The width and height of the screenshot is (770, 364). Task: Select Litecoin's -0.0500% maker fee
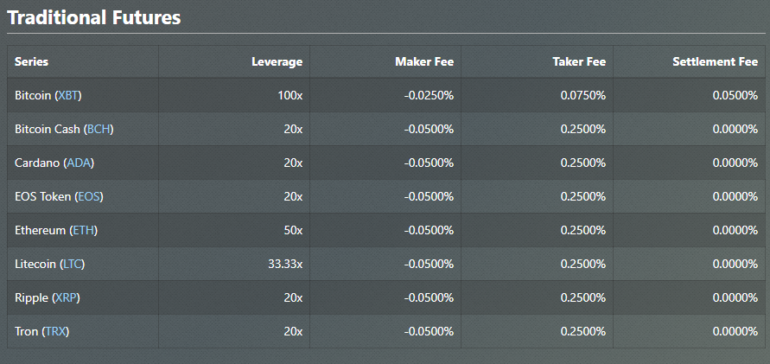(x=429, y=264)
